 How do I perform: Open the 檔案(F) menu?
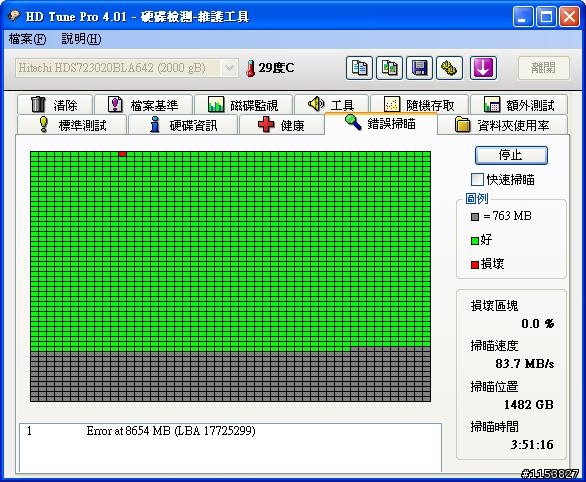point(27,39)
